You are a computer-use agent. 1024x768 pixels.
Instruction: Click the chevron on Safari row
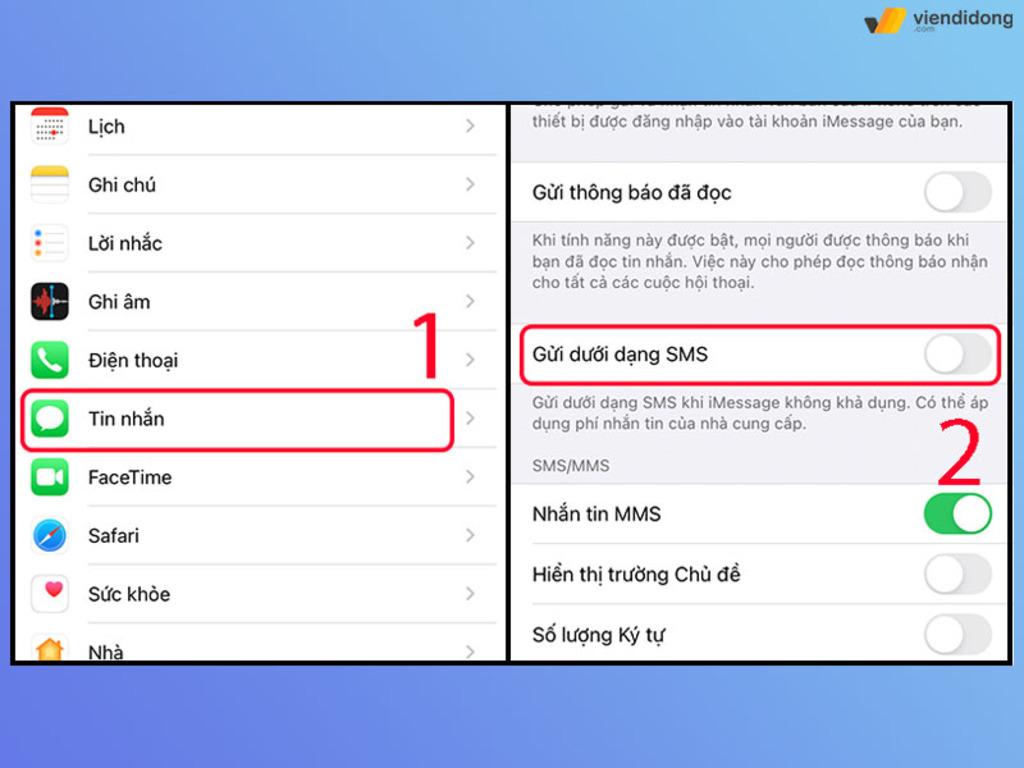coord(470,536)
